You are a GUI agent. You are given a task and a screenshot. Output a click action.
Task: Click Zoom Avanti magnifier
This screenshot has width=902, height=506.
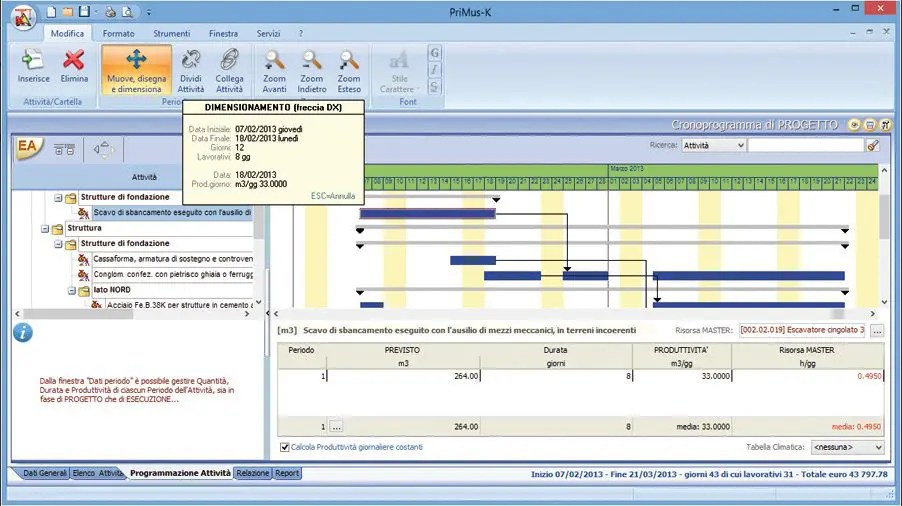pos(274,71)
